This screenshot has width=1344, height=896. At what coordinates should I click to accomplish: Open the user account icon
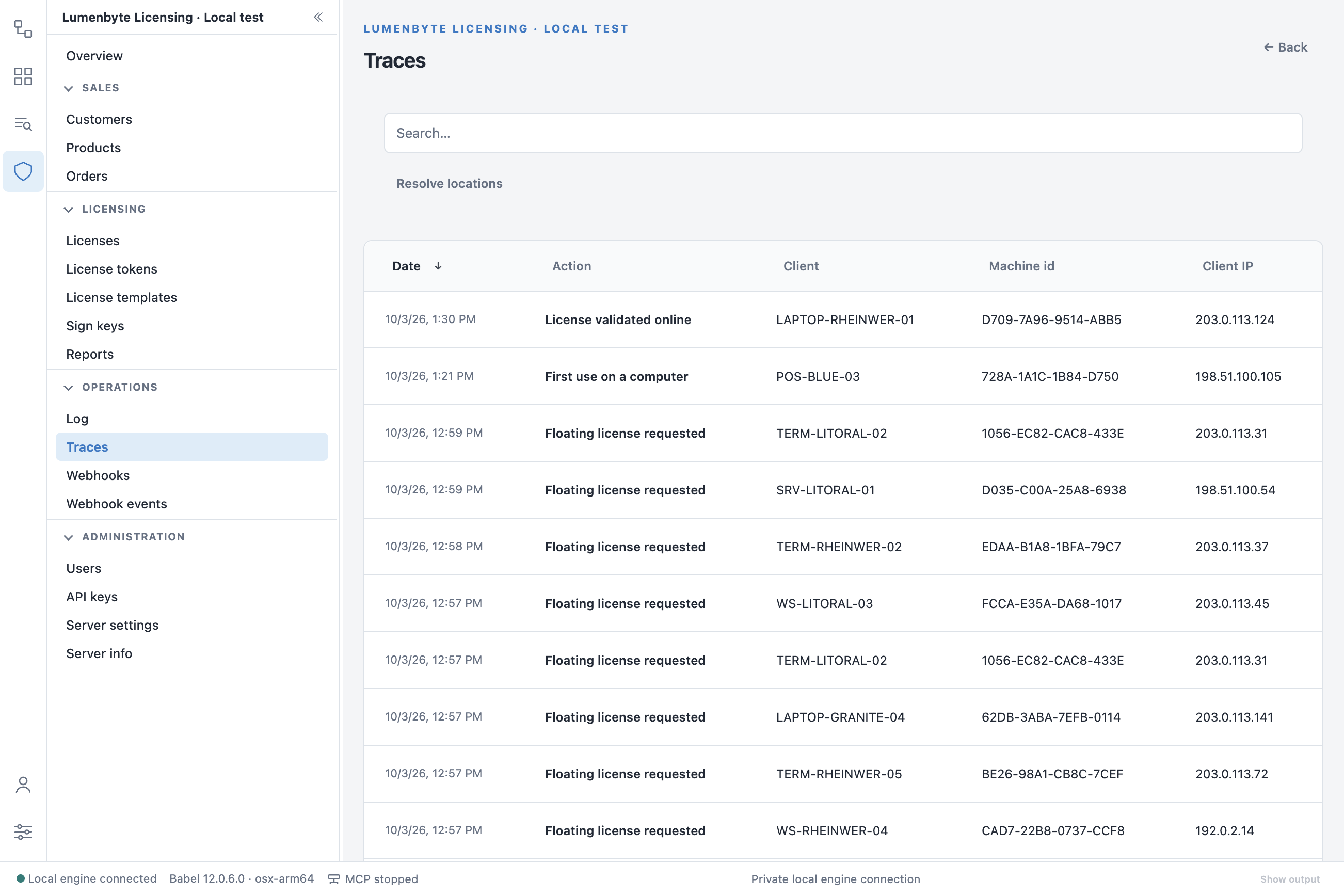(x=23, y=785)
